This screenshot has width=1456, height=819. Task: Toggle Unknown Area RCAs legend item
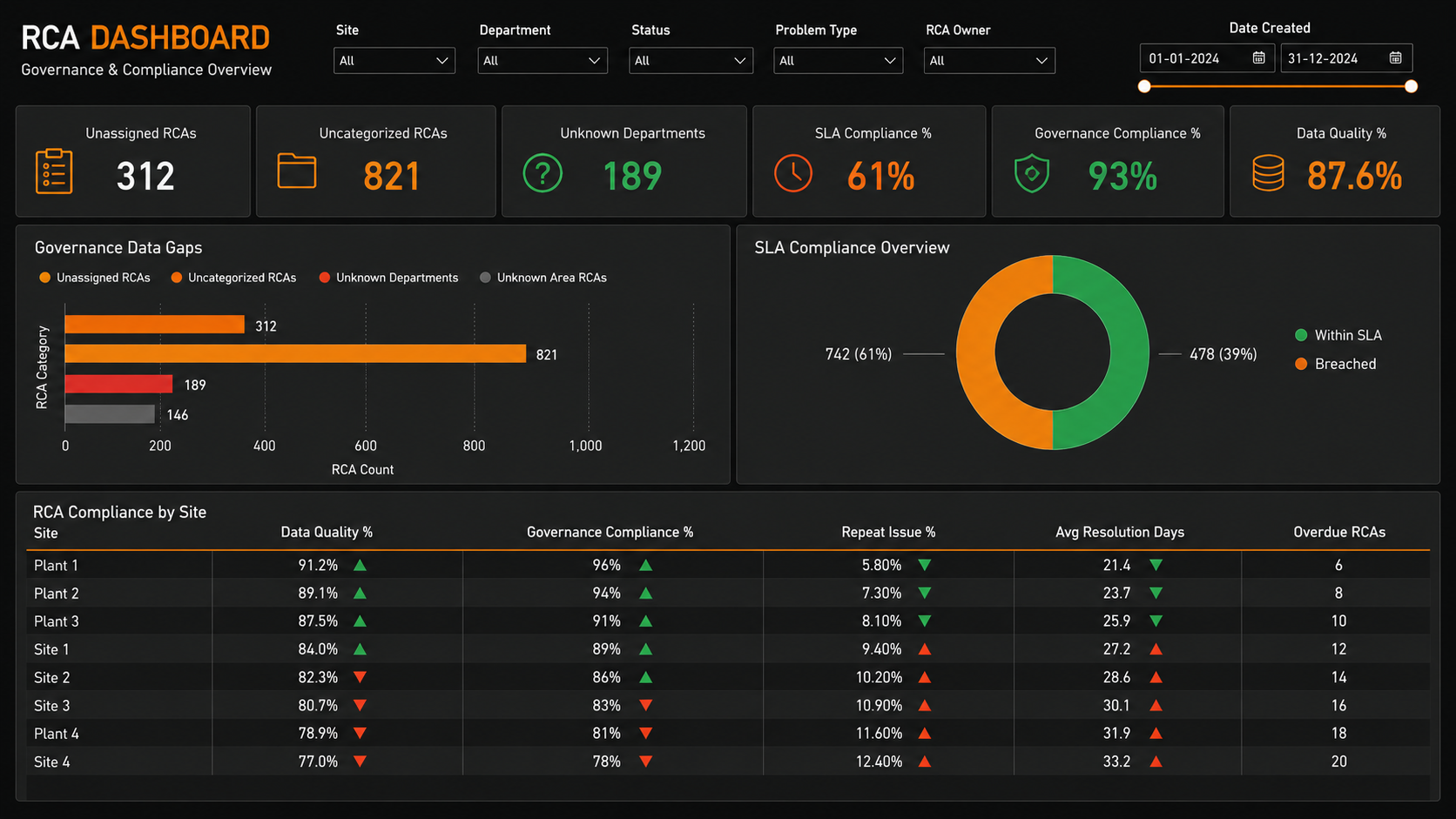click(543, 278)
